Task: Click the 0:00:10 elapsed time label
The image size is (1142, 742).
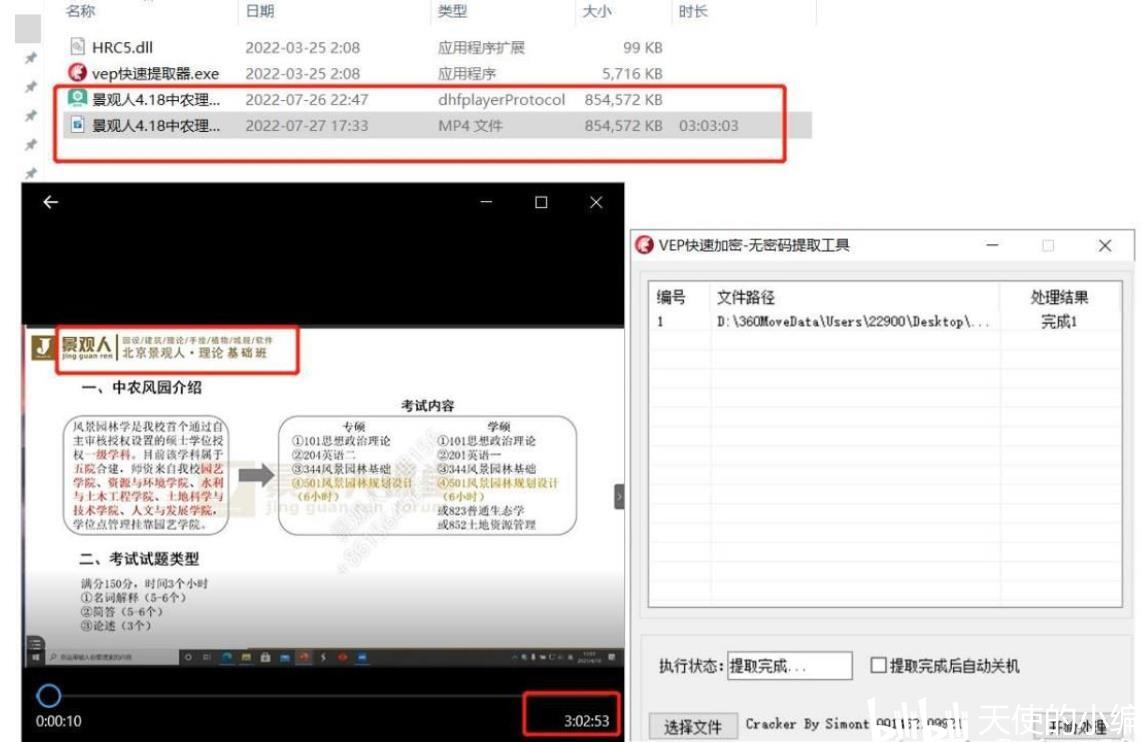Action: pos(59,721)
